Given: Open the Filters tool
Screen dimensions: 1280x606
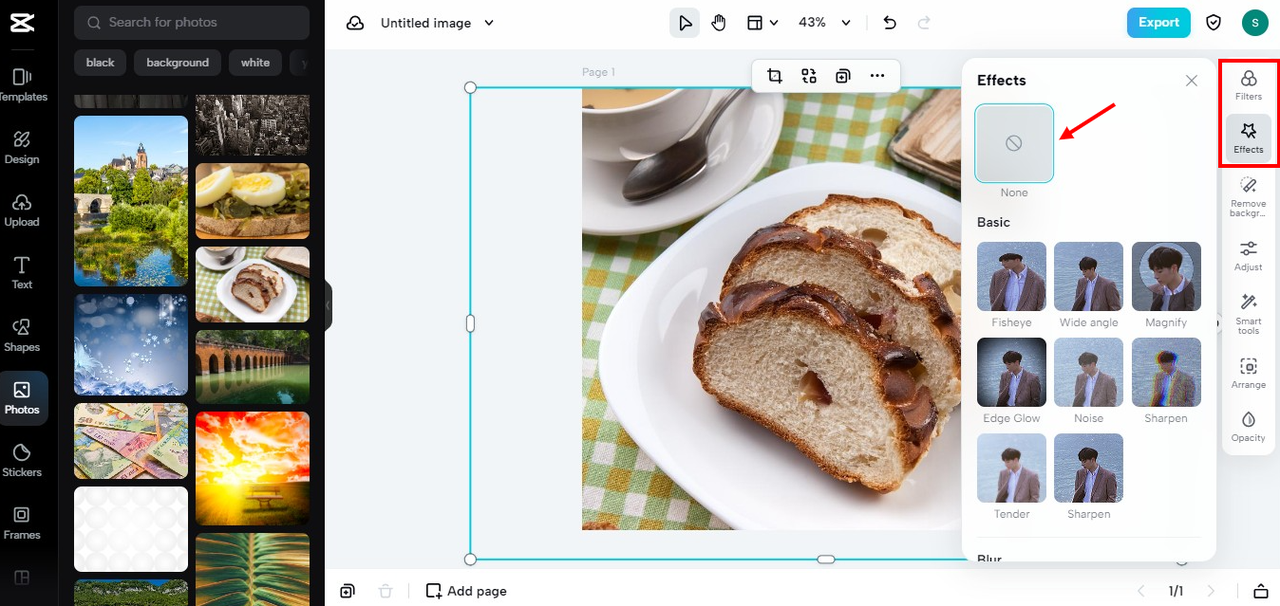Looking at the screenshot, I should pos(1248,85).
